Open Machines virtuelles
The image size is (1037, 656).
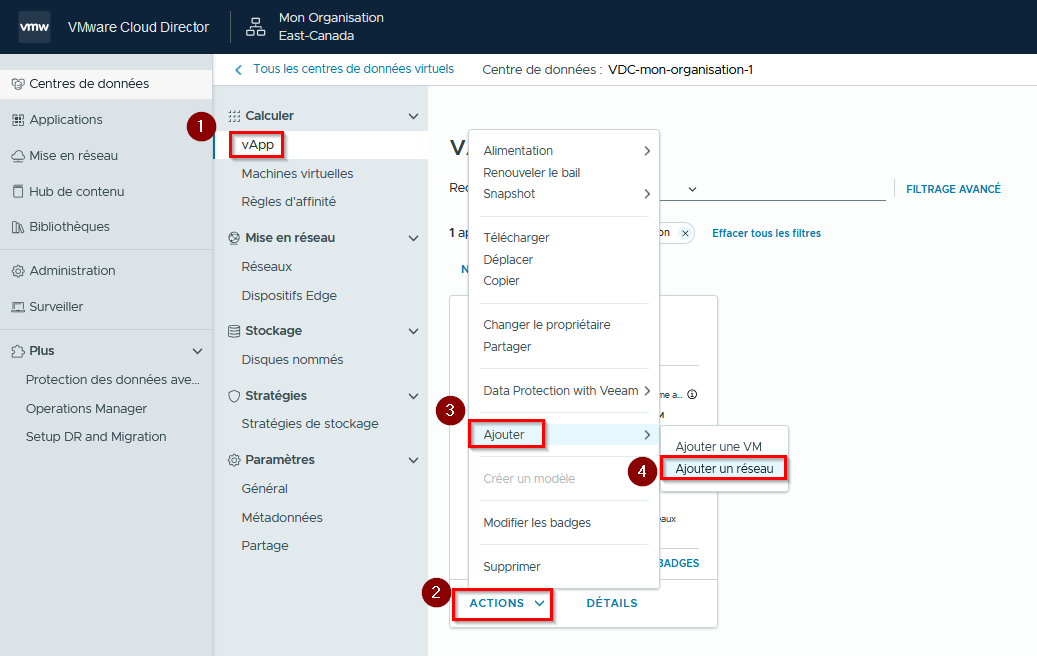[298, 174]
